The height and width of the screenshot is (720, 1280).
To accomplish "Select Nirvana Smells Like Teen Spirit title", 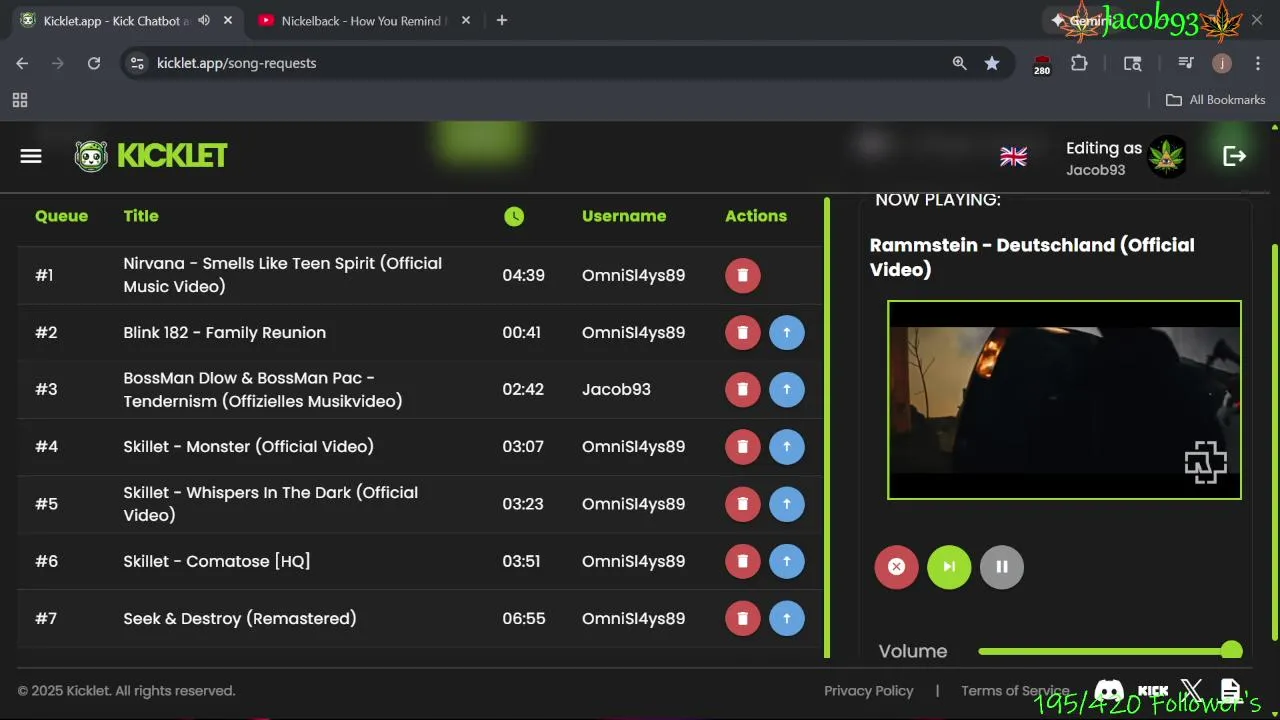I will click(283, 275).
